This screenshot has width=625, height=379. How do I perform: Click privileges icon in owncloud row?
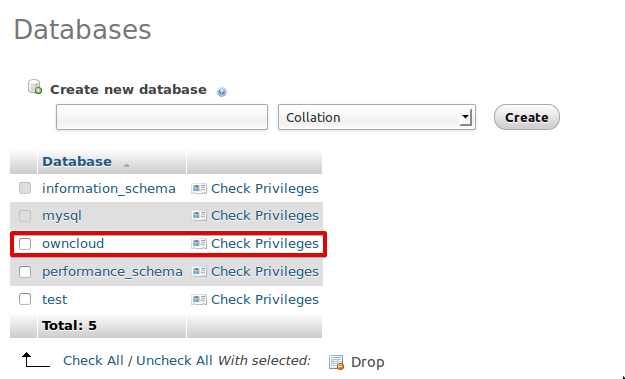click(199, 244)
